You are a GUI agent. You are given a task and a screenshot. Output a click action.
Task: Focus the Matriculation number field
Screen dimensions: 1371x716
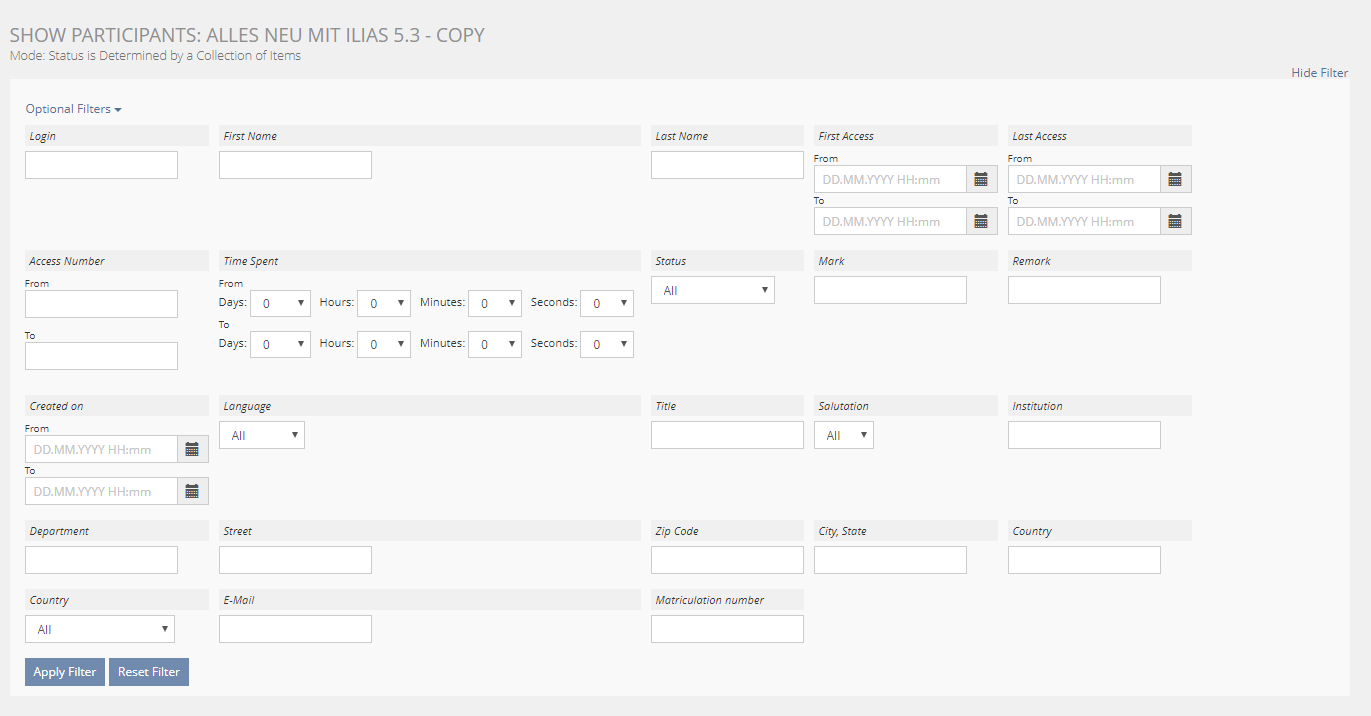pos(727,629)
